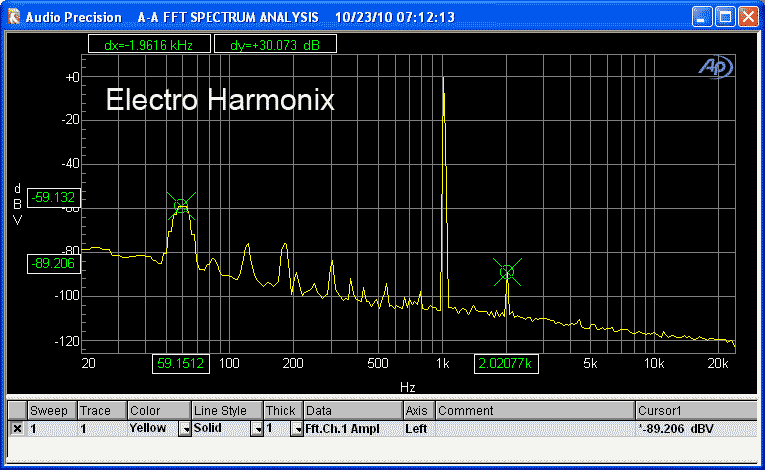Click the Fft.Ch.1 Ampl data cell

tap(353, 429)
